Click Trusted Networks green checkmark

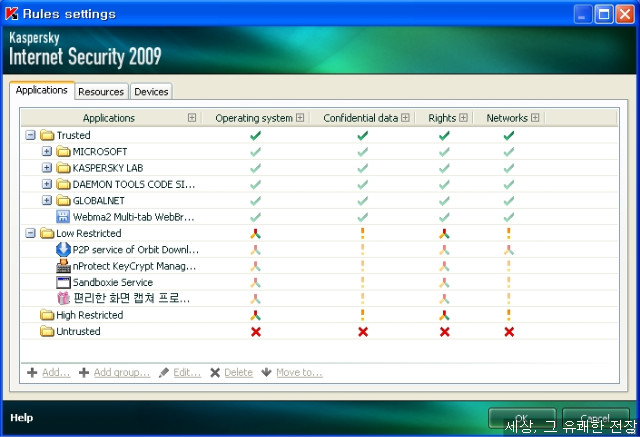(509, 135)
